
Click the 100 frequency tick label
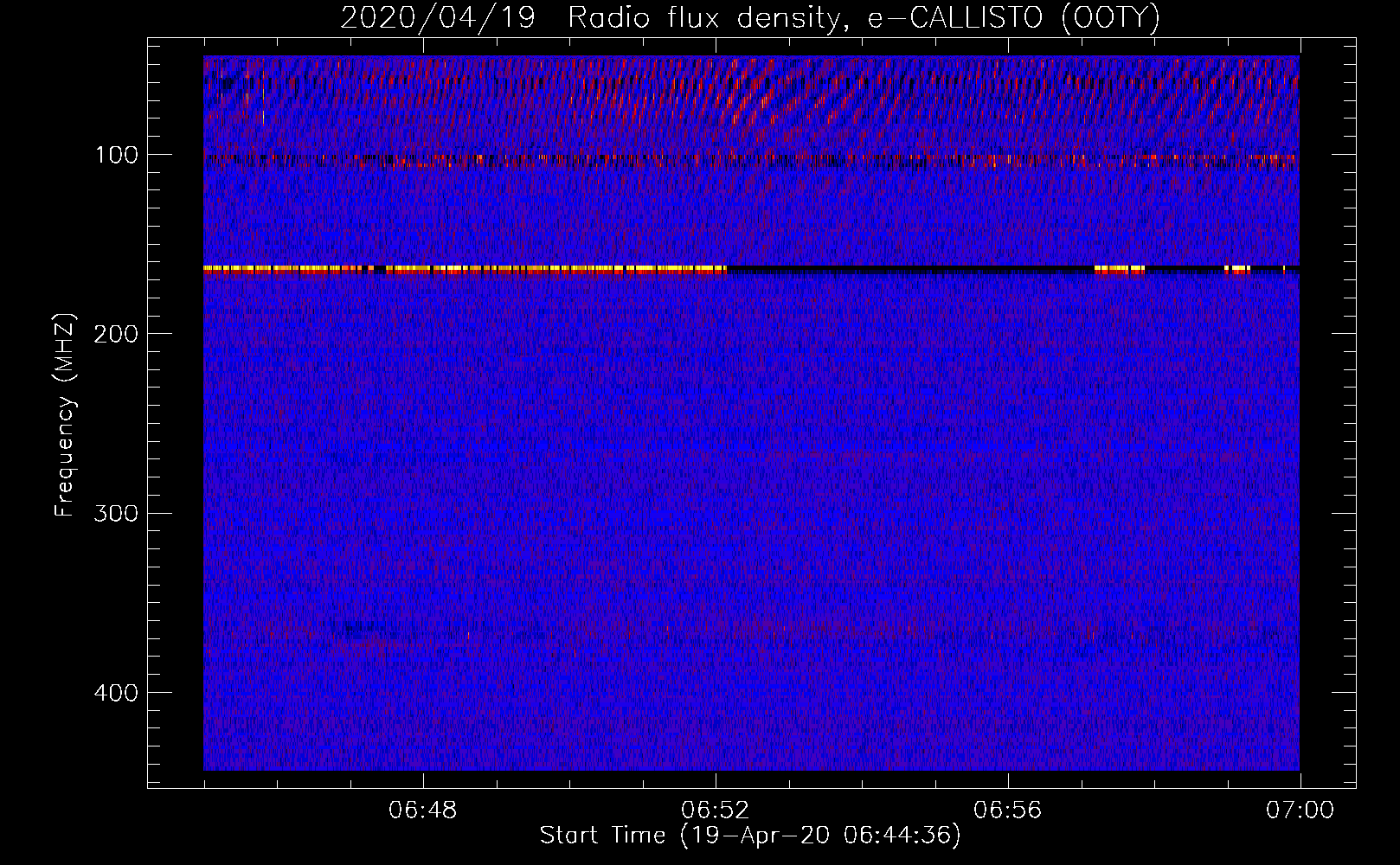pyautogui.click(x=118, y=155)
